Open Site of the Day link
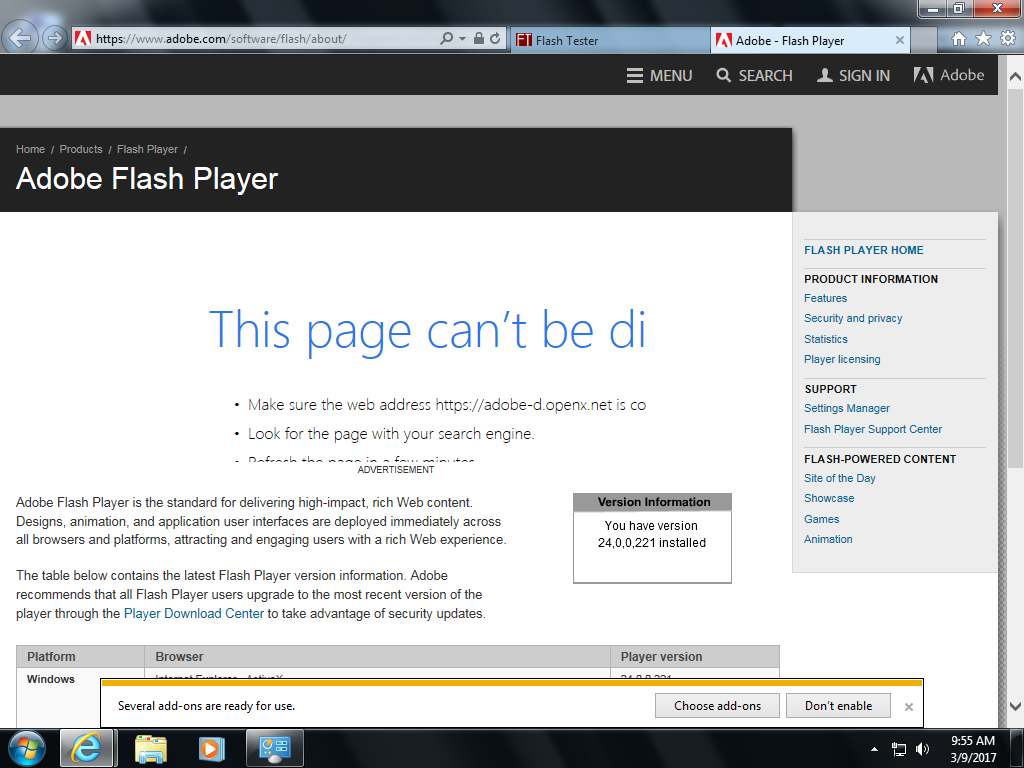This screenshot has width=1024, height=768. [x=839, y=478]
